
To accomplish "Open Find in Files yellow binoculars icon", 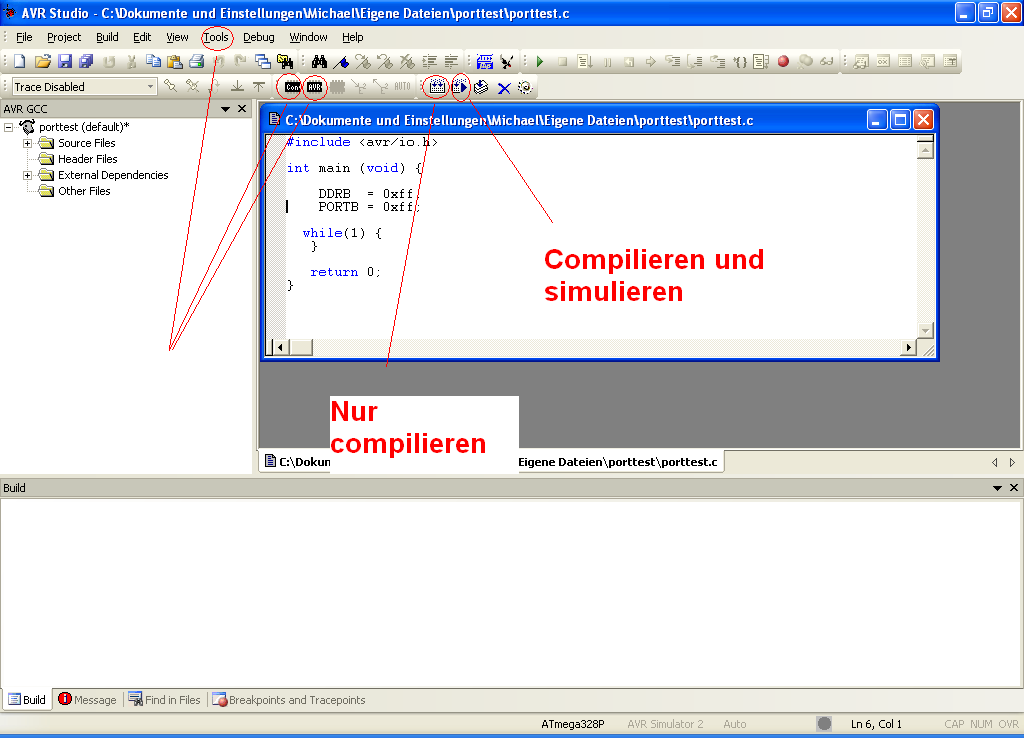I will 285,61.
